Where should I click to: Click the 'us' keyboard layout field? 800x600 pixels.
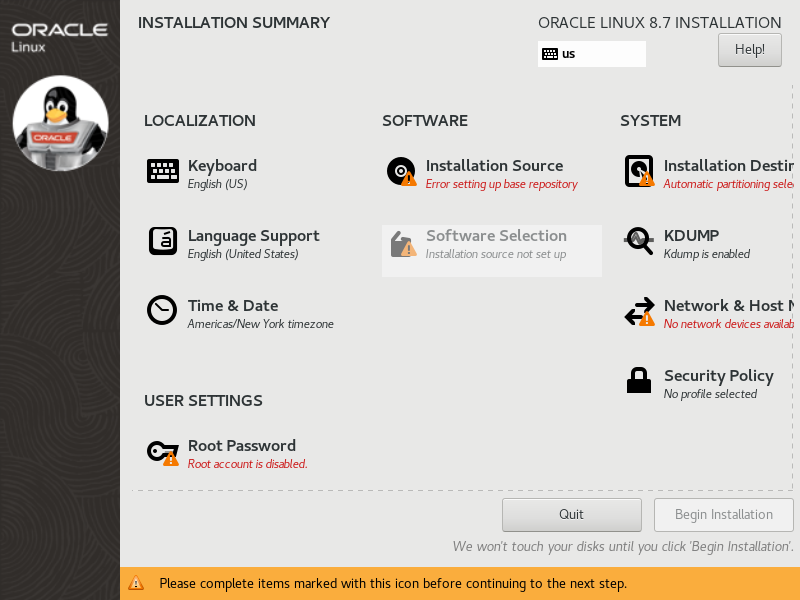(591, 54)
